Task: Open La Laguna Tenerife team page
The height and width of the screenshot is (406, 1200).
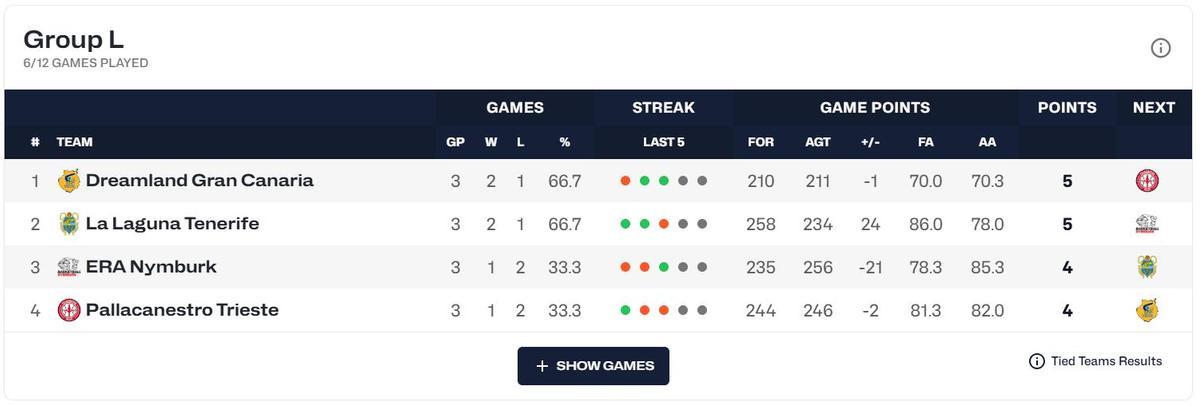Action: click(x=172, y=224)
